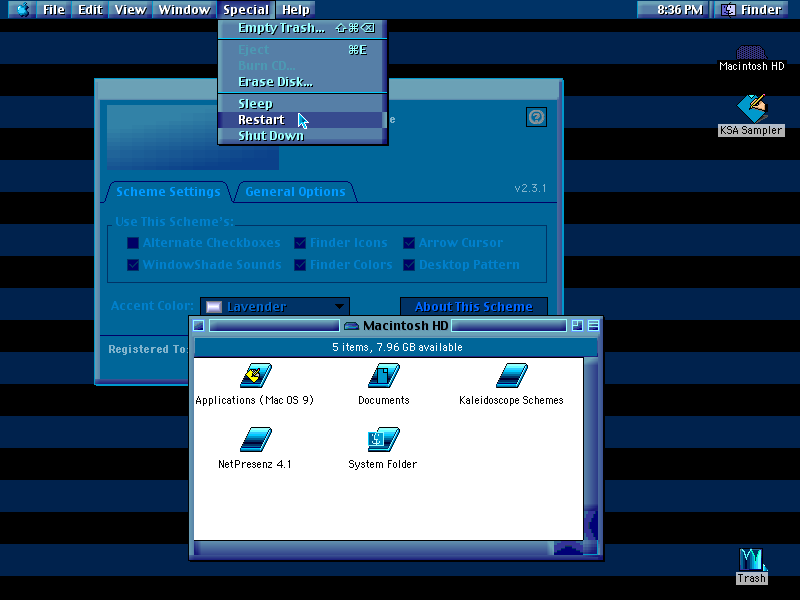800x600 pixels.
Task: Click the 8:36 PM menu bar clock
Action: click(680, 9)
